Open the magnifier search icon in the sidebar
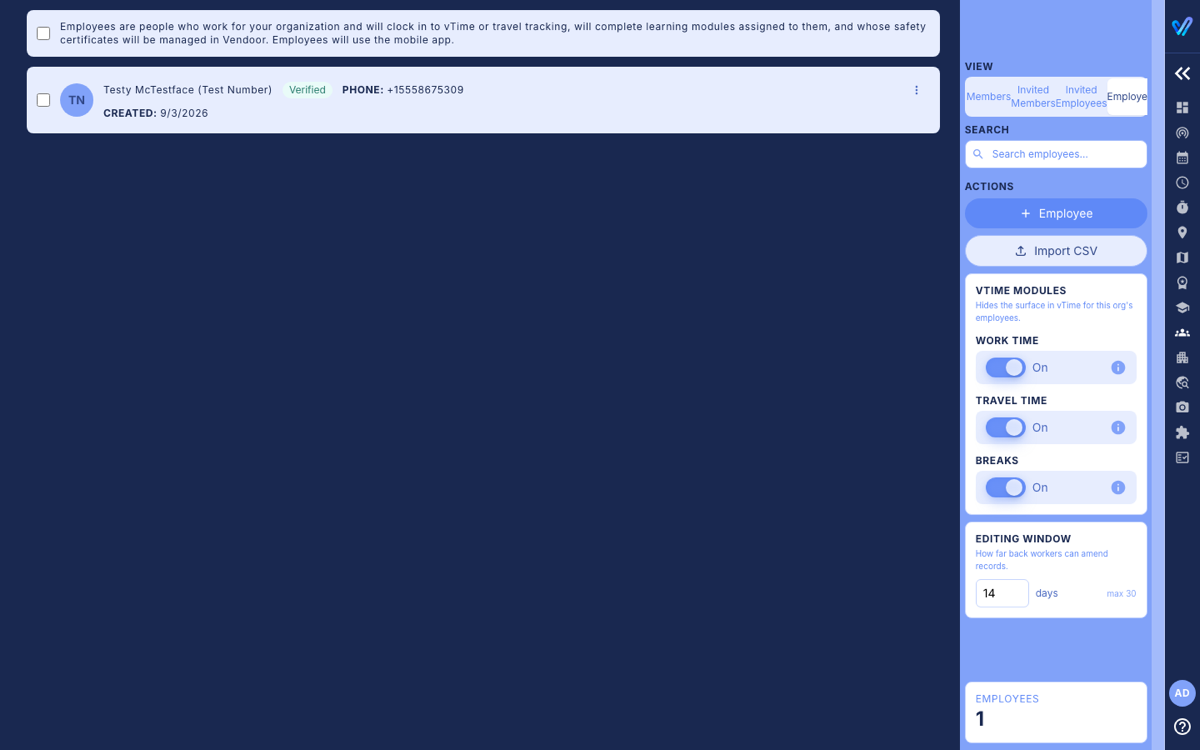1200x750 pixels. click(x=1182, y=382)
